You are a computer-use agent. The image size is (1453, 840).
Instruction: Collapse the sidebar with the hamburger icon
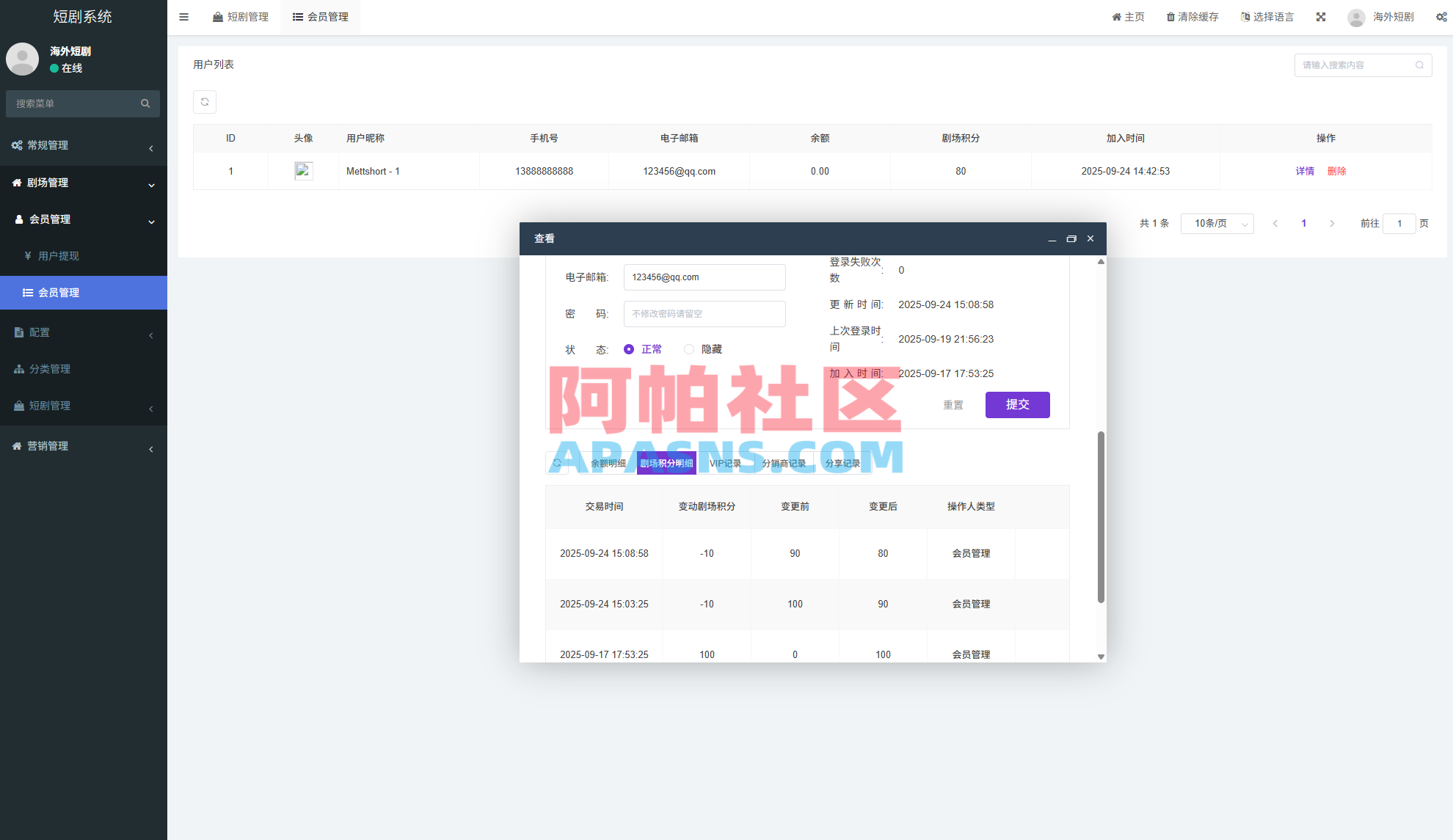(183, 17)
